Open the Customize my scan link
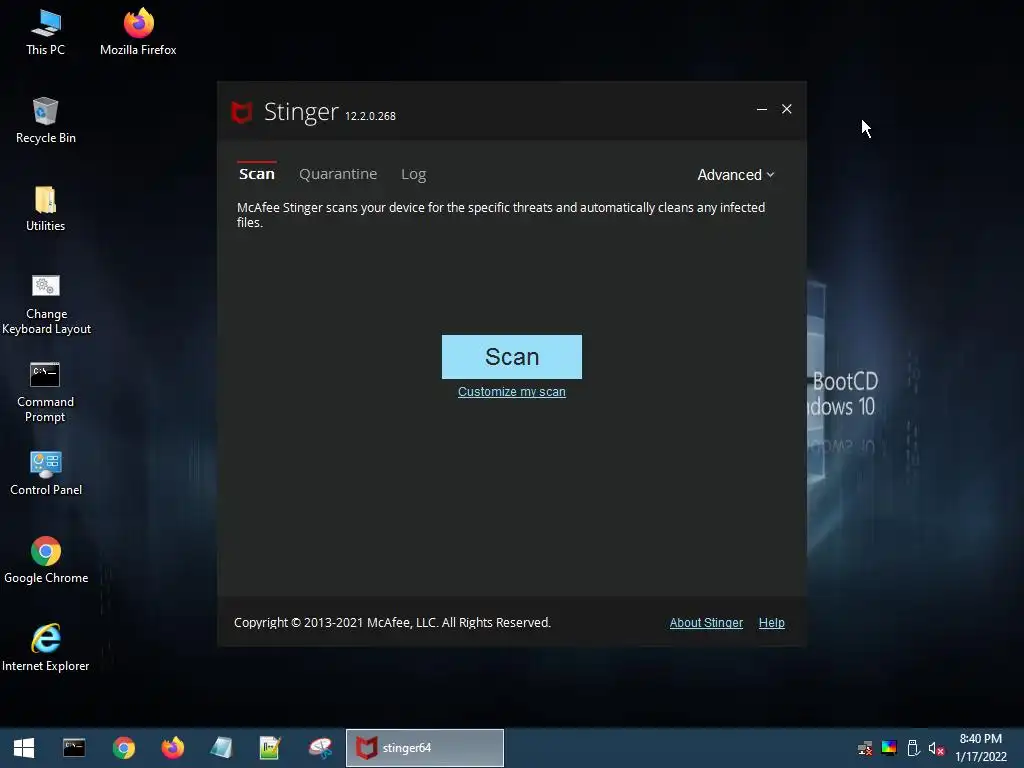The width and height of the screenshot is (1024, 768). 511,392
